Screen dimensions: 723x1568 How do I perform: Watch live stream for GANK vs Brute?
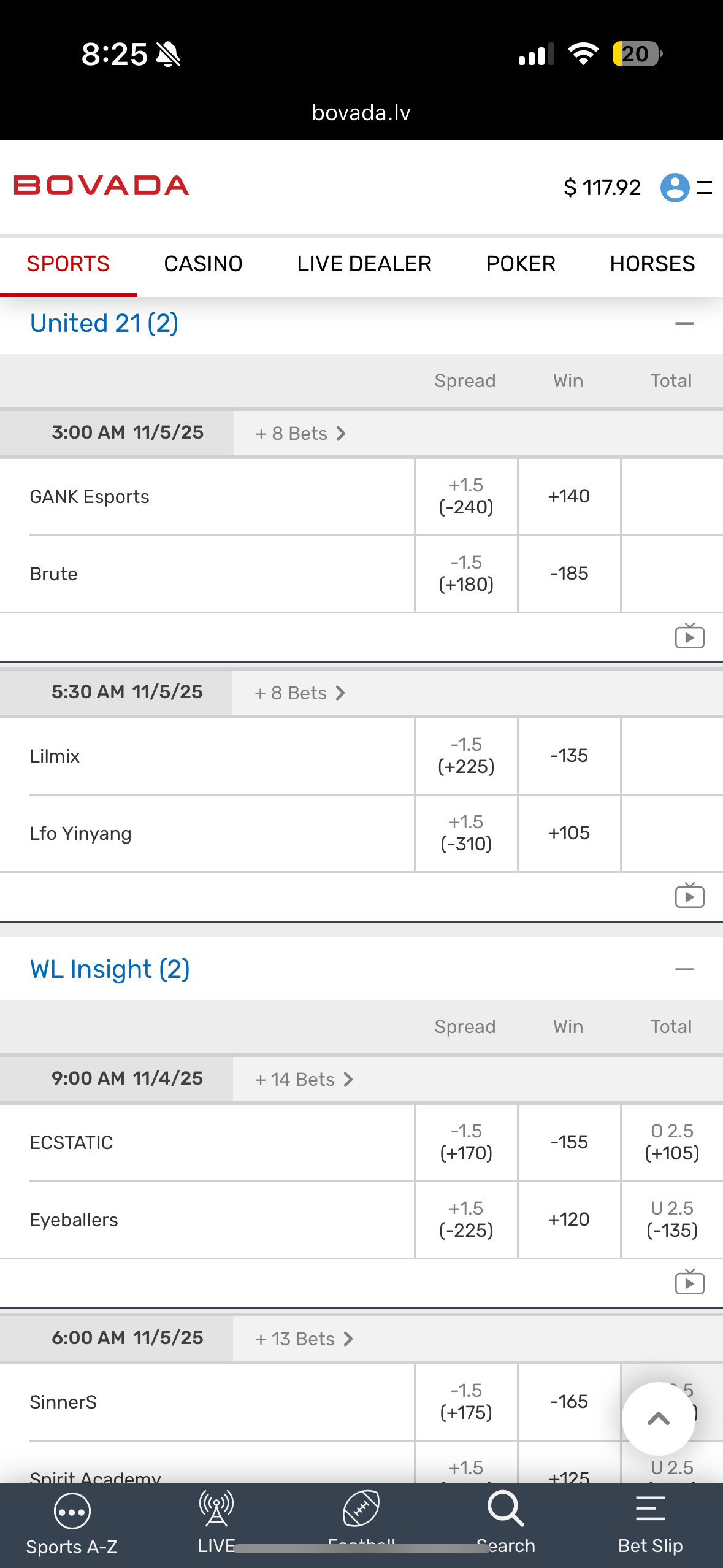click(689, 636)
